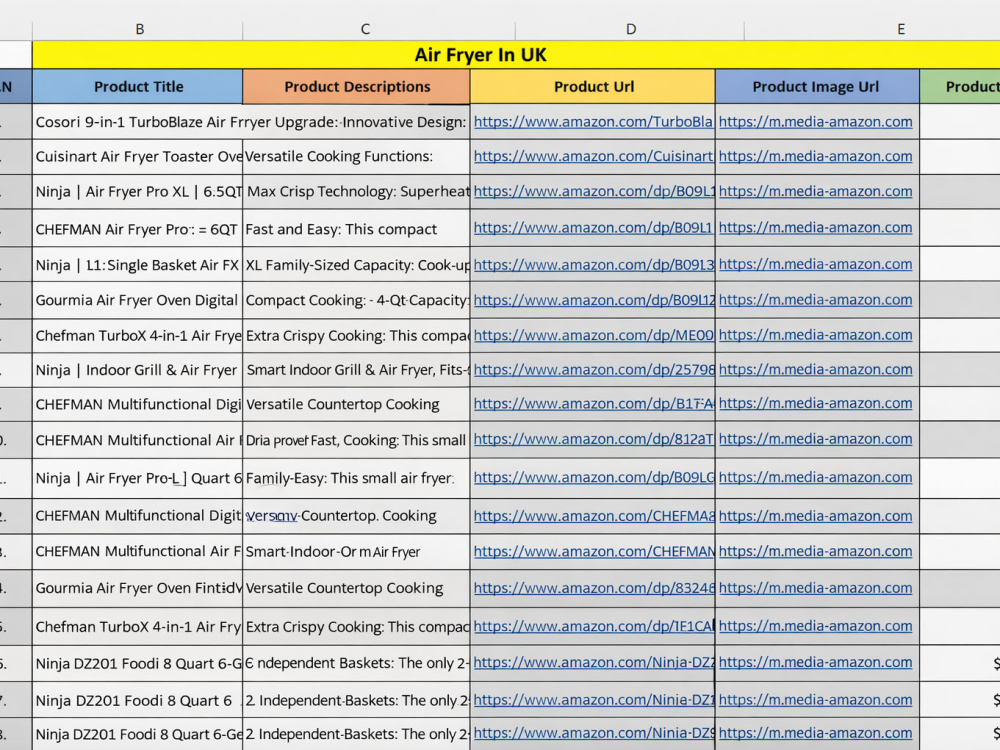Select 'Ninja | Indoor Grill & Air Fryer' cell
Screen dimensions: 1000x750
138,370
